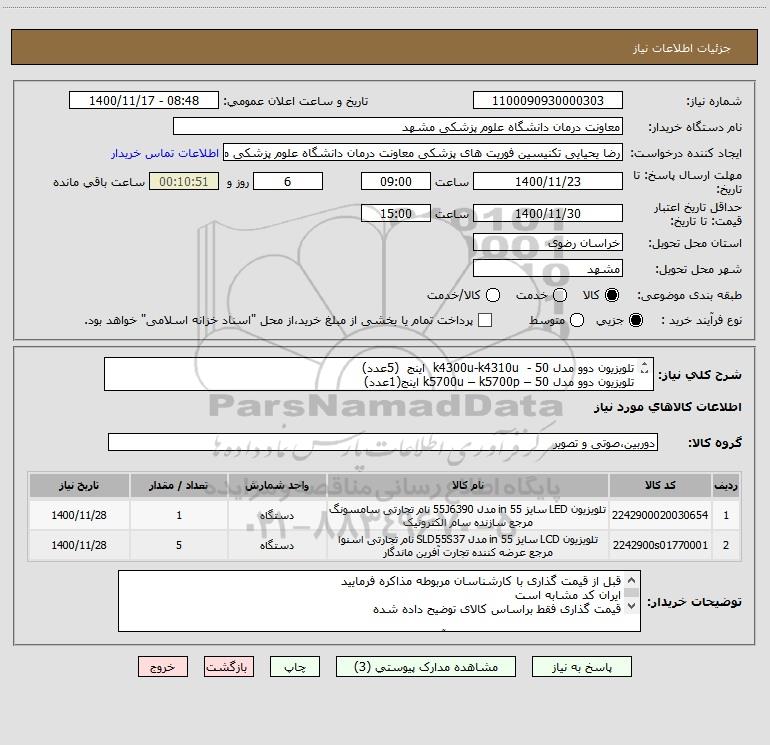Click product code 2242900020030654

click(x=660, y=515)
